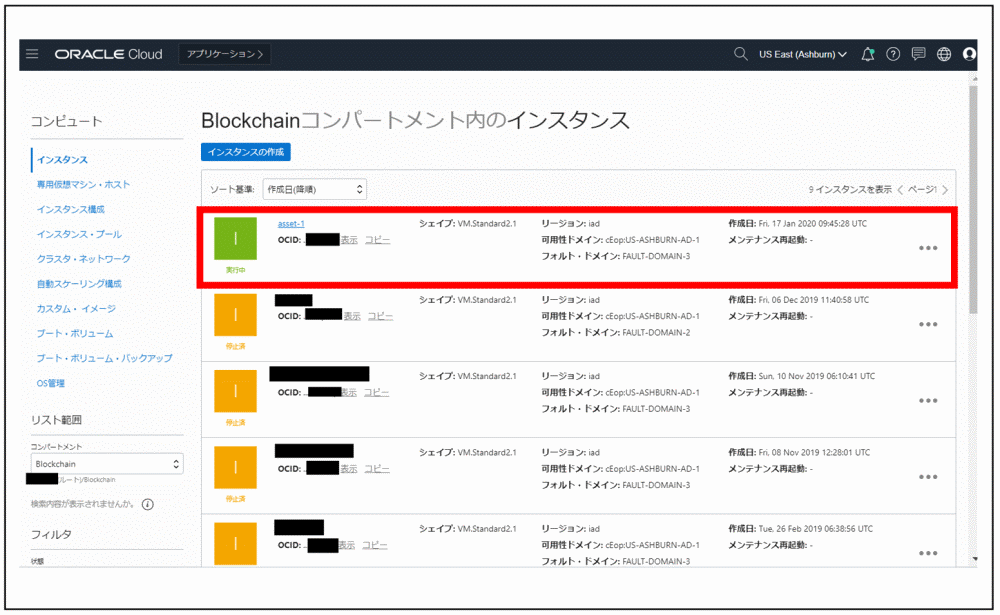Open the user profile avatar icon
The height and width of the screenshot is (615, 1000).
point(969,54)
